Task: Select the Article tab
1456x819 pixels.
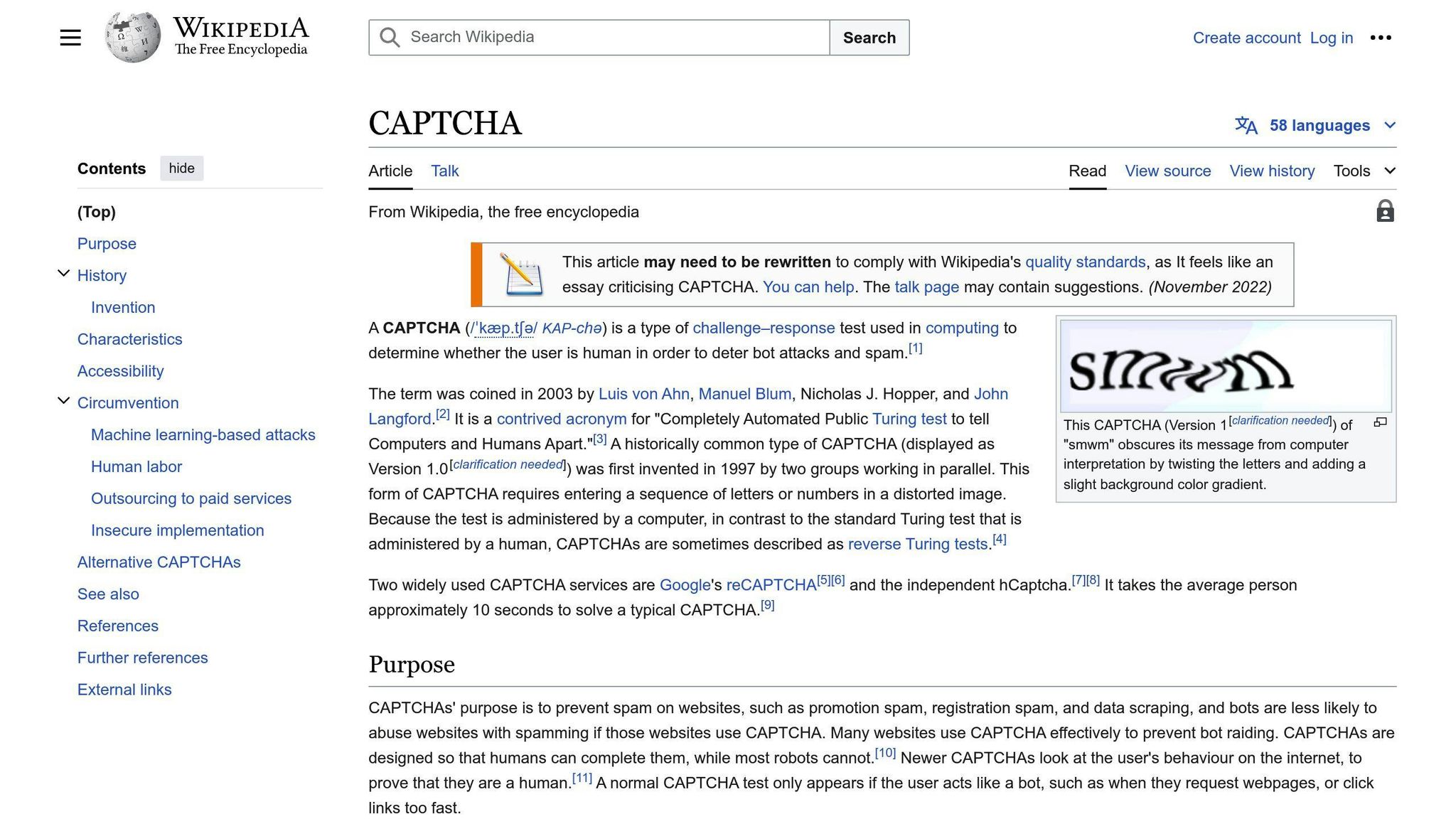Action: pyautogui.click(x=390, y=171)
